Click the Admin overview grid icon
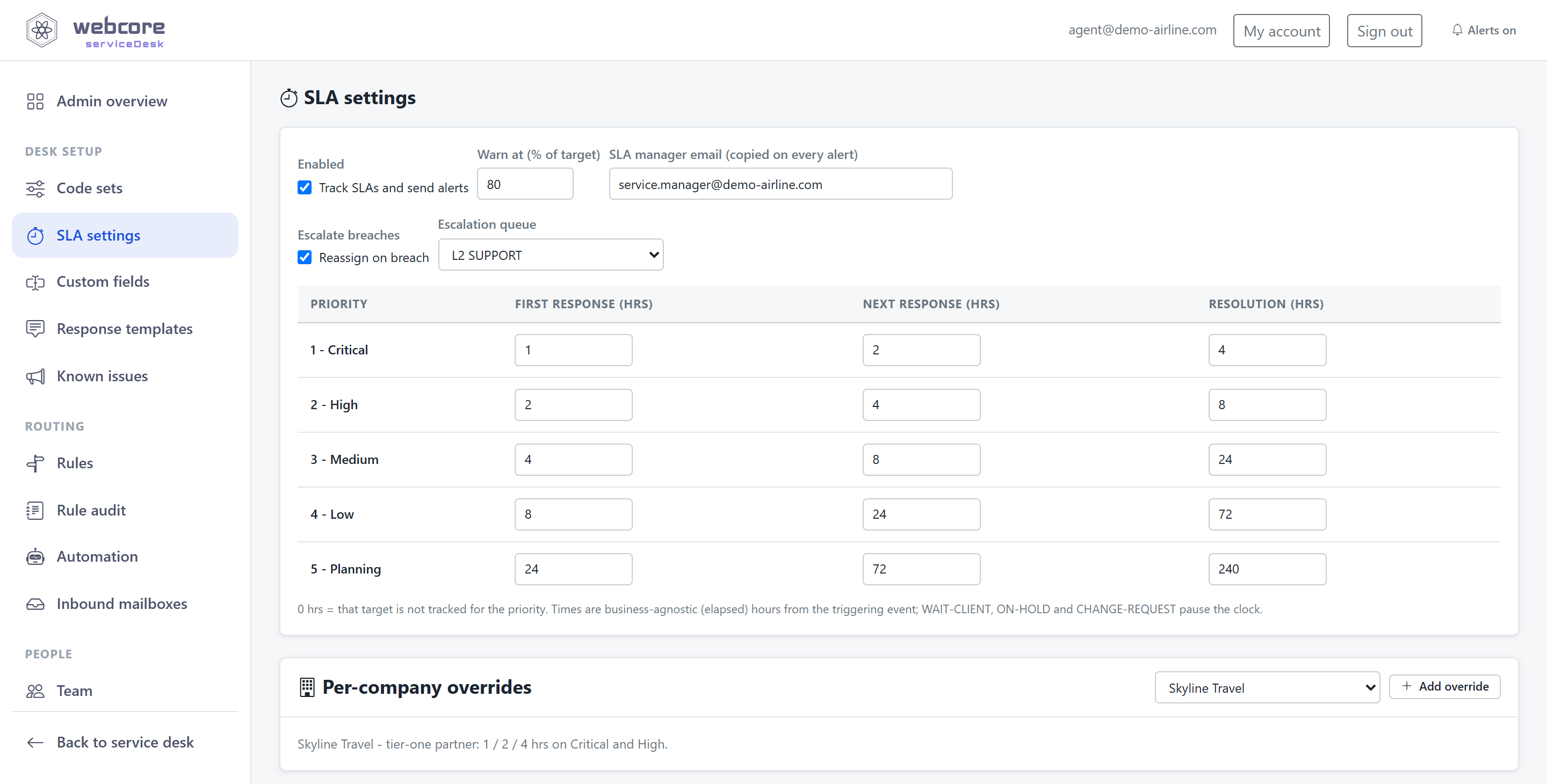Screen dimensions: 1547x784 [x=35, y=101]
